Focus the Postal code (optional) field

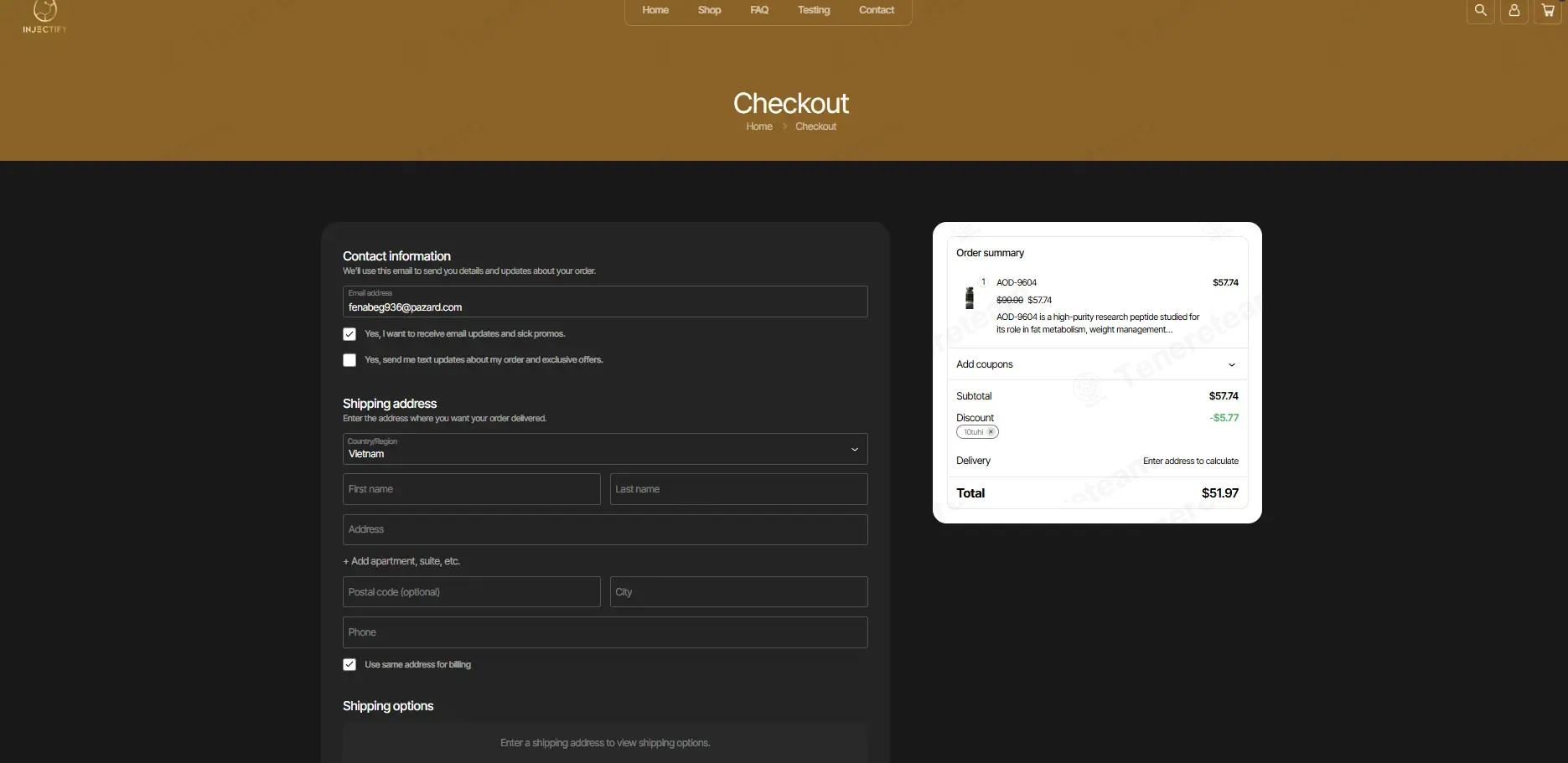472,592
